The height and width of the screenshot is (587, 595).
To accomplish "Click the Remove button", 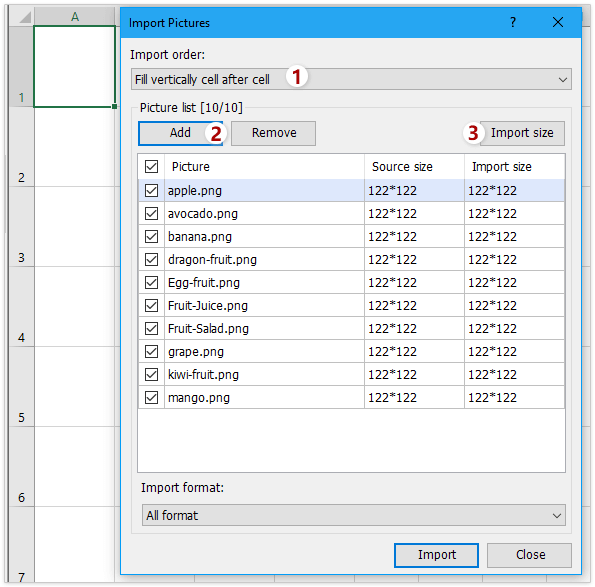I will [x=274, y=133].
